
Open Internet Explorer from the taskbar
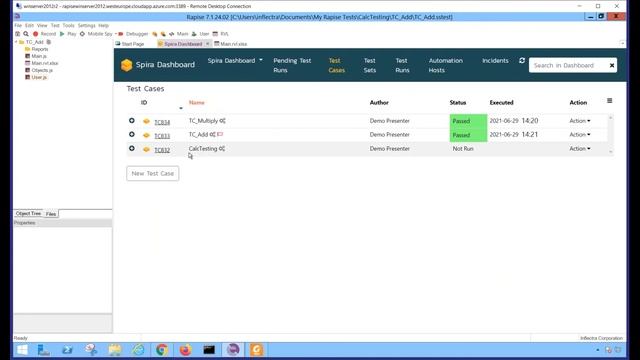138,350
